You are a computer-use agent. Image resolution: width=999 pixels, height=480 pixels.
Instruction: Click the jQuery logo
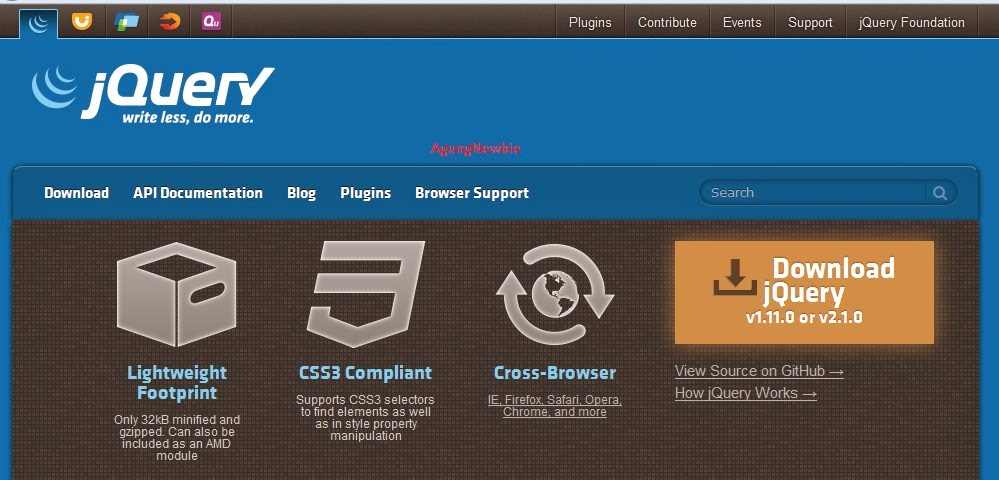click(153, 94)
